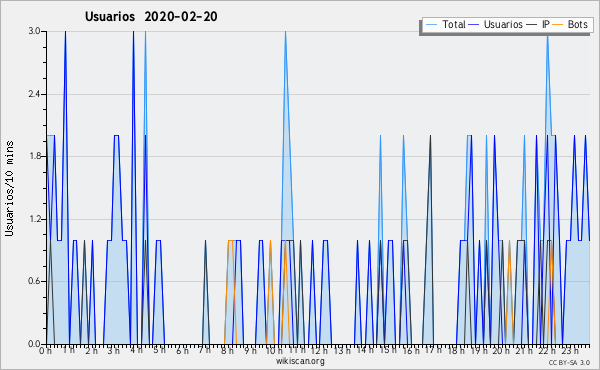Image resolution: width=600 pixels, height=370 pixels.
Task: Click the 'CC BY-SA 3.0' license text
Action: (x=569, y=362)
